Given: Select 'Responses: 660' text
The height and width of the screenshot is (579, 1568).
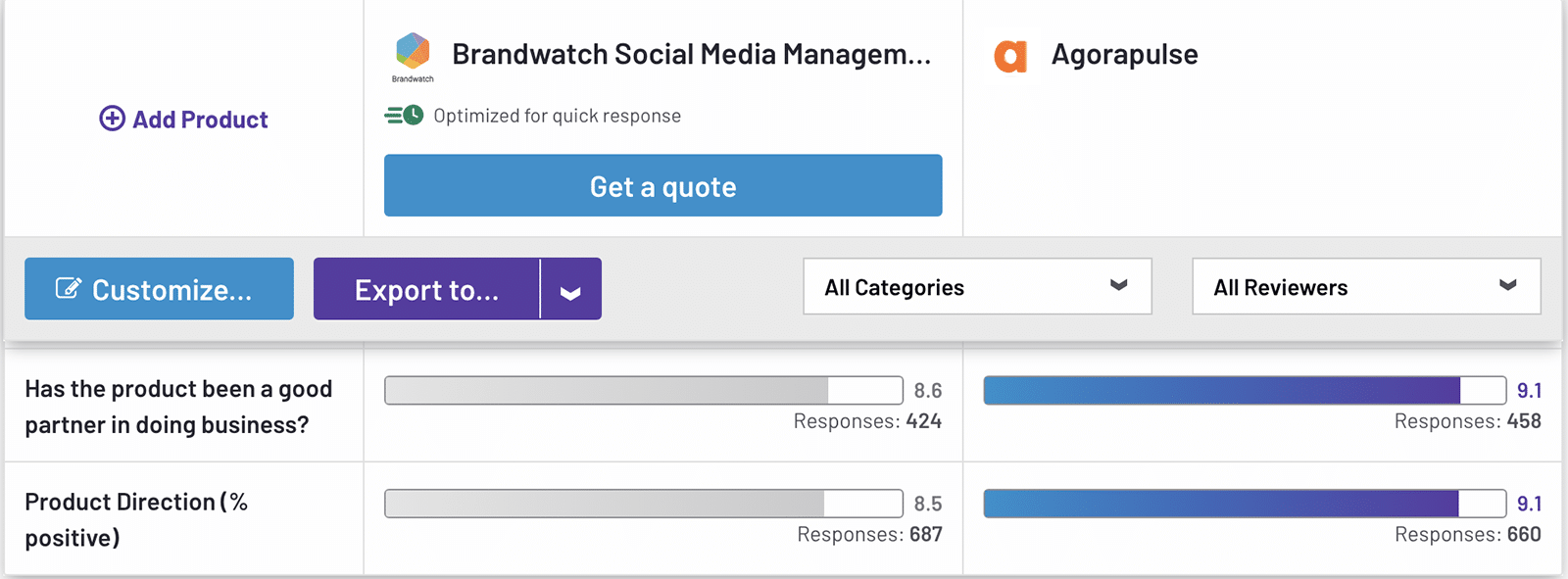Looking at the screenshot, I should click(x=1467, y=534).
